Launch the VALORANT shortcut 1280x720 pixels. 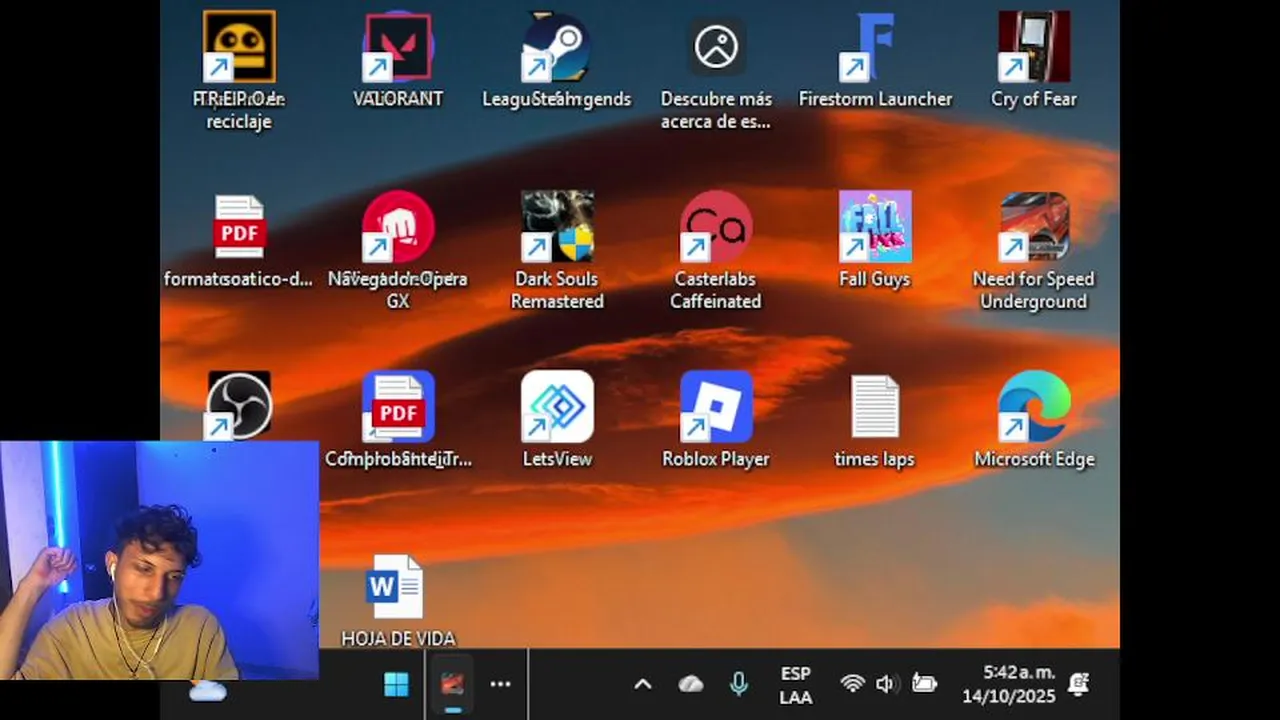[x=398, y=47]
